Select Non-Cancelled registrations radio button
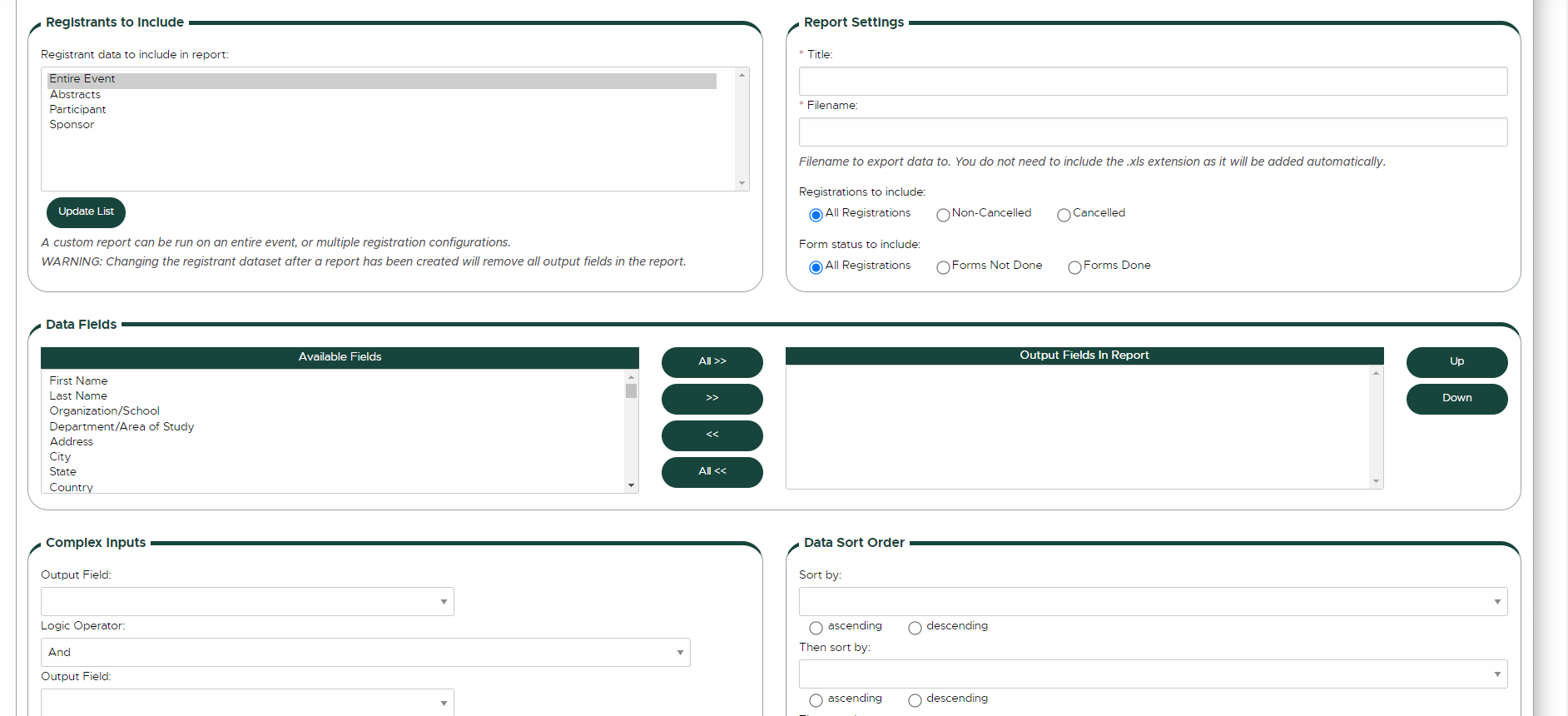 [x=943, y=215]
